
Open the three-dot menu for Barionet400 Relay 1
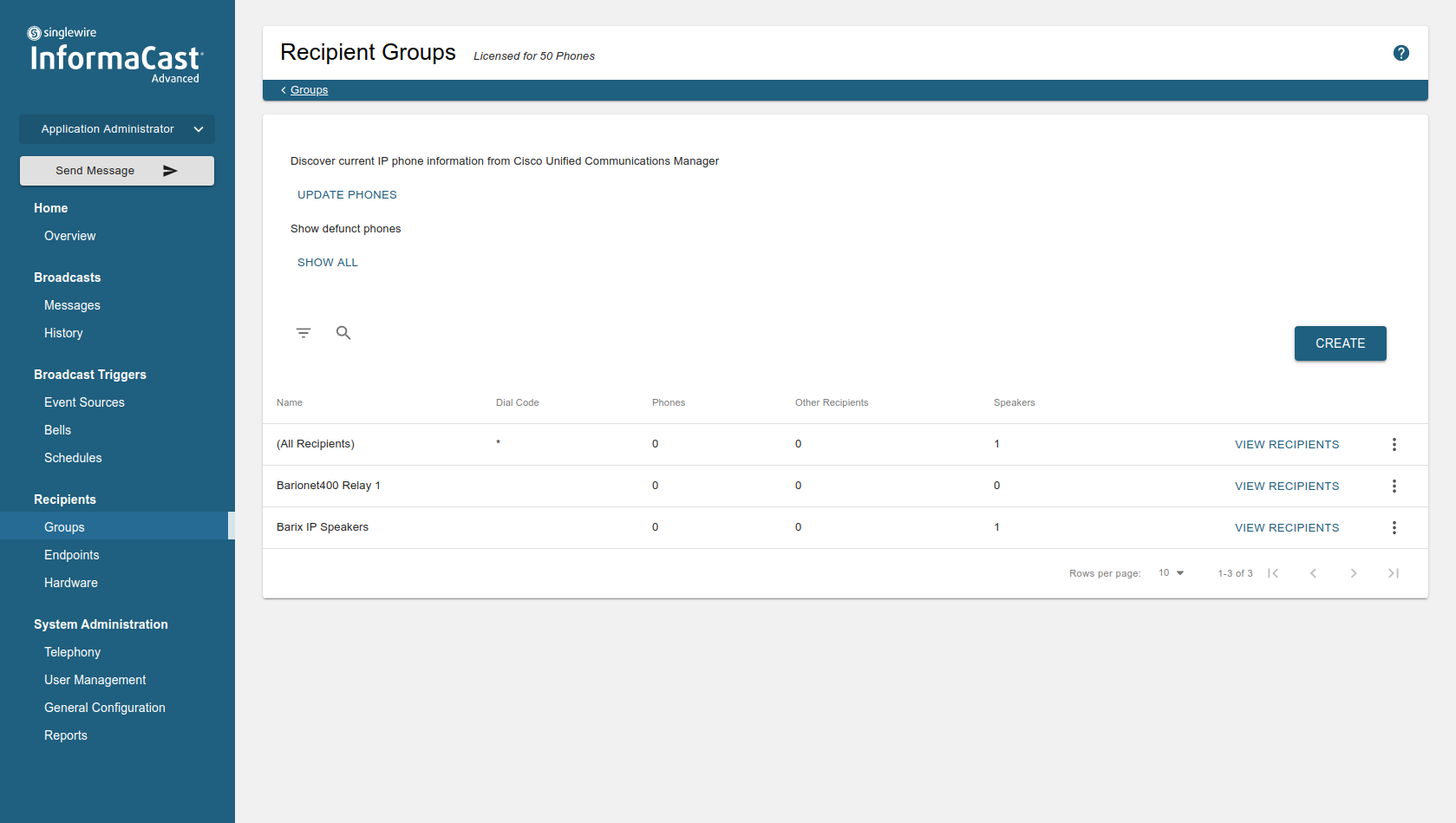click(x=1394, y=486)
